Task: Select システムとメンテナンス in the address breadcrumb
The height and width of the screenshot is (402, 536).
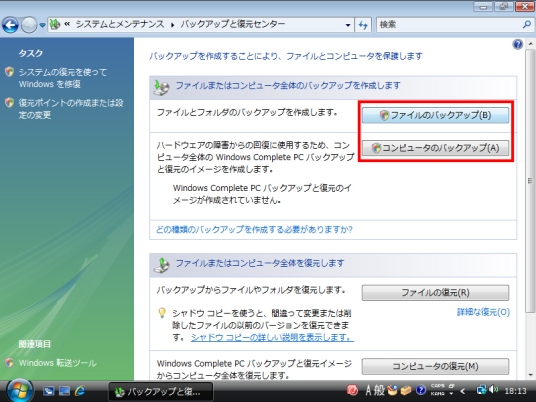Action: pyautogui.click(x=120, y=24)
